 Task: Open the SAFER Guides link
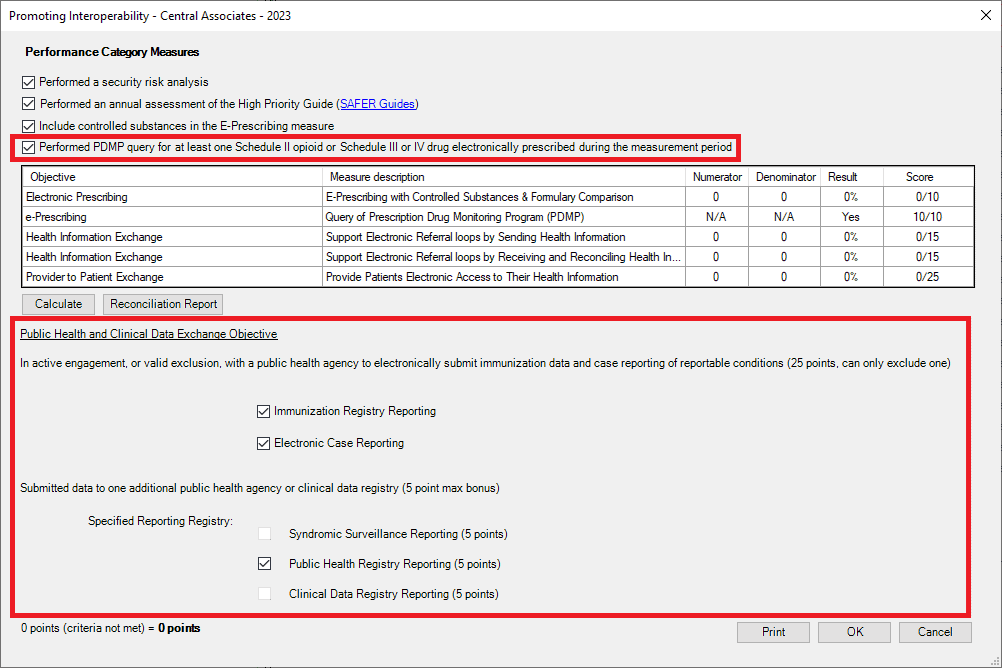[x=377, y=104]
